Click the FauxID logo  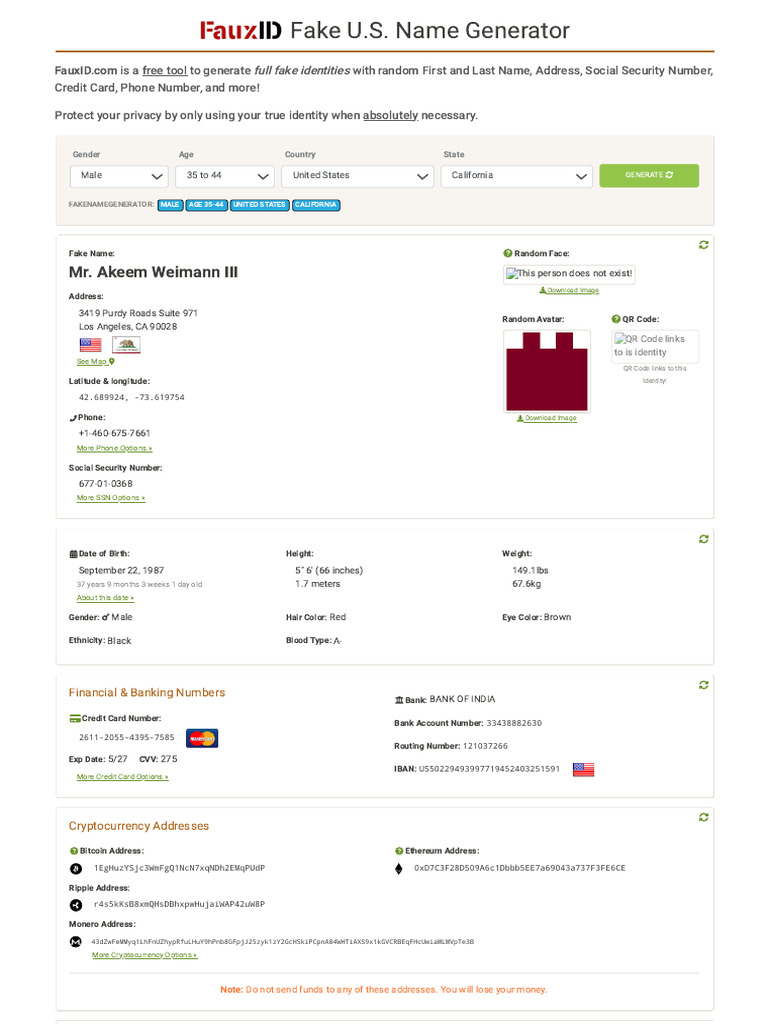pos(240,31)
